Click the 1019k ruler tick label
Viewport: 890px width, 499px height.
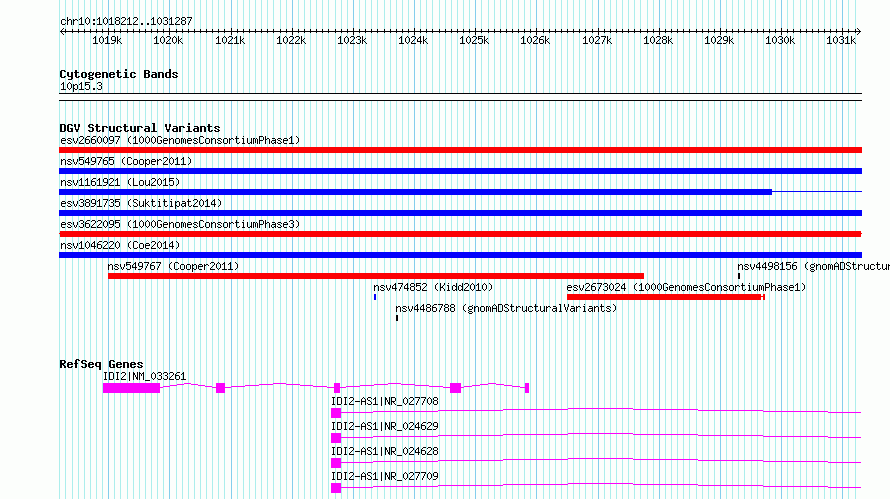coord(107,40)
